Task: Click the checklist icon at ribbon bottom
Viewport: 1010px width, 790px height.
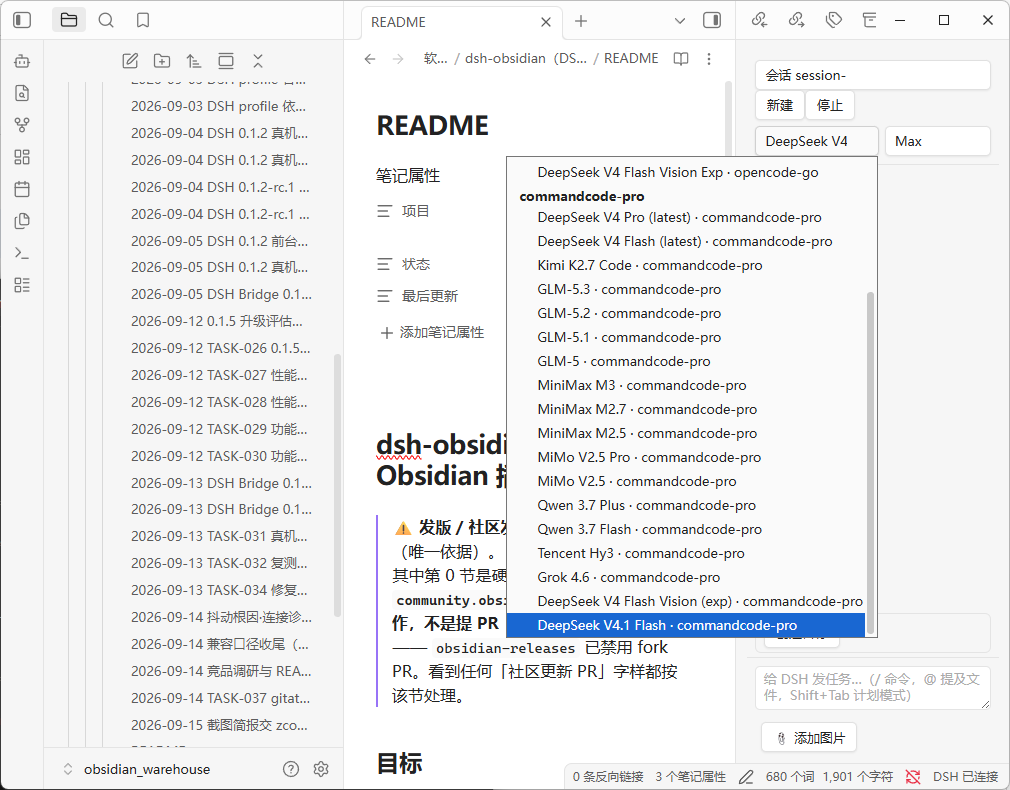Action: 22,285
